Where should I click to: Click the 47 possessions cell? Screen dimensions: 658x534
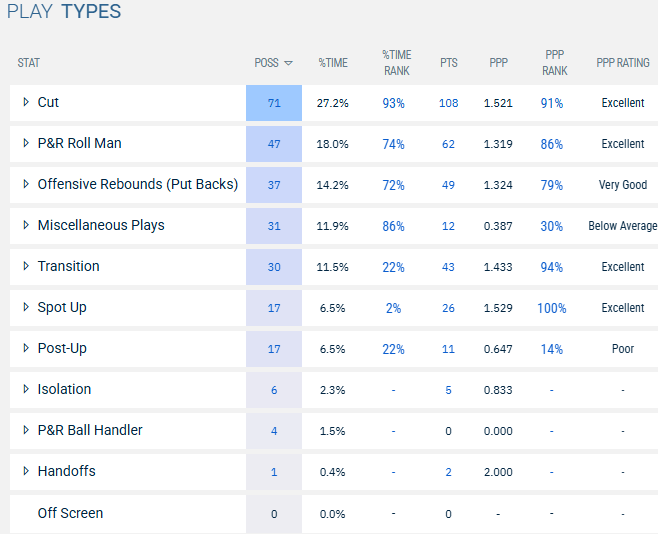coord(274,144)
